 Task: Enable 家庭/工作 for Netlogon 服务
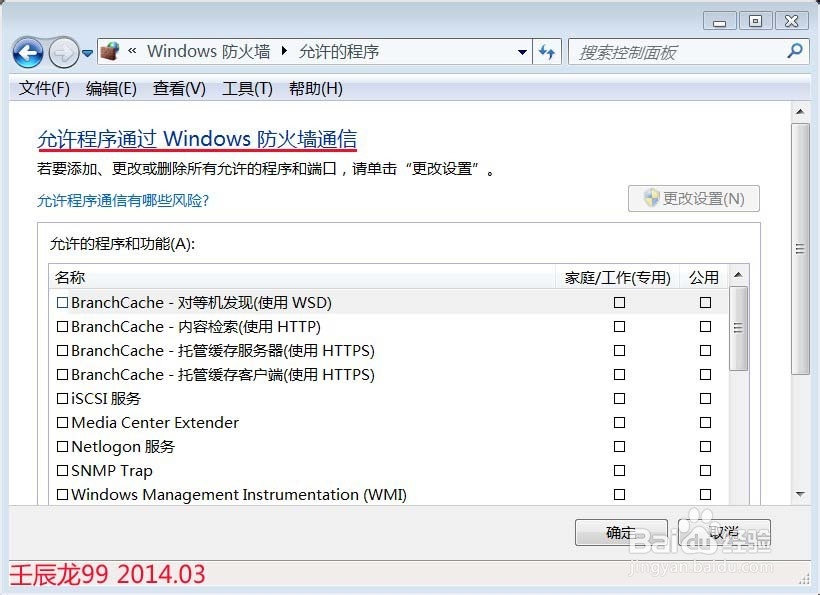620,447
